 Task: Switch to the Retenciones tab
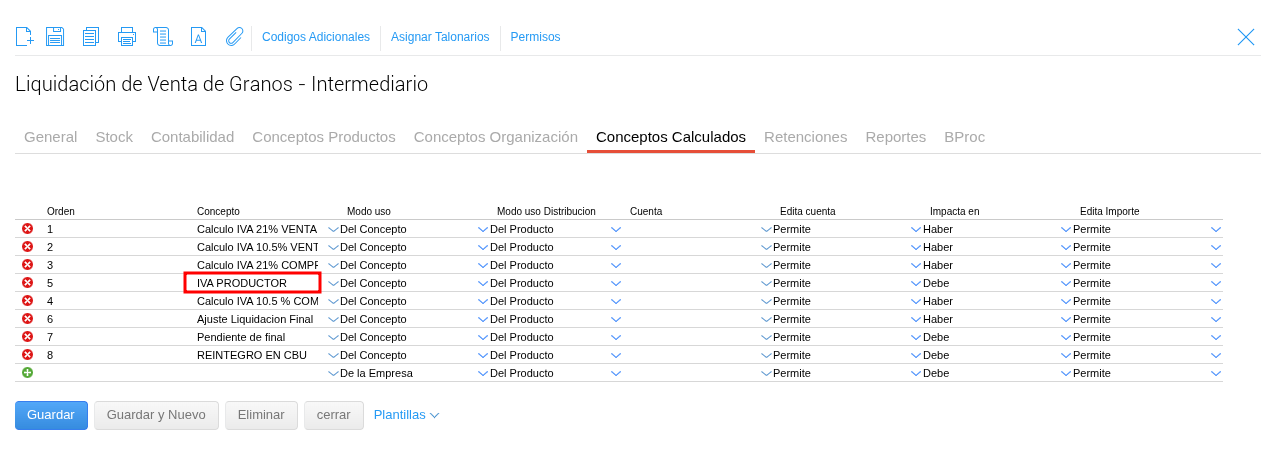pyautogui.click(x=805, y=137)
